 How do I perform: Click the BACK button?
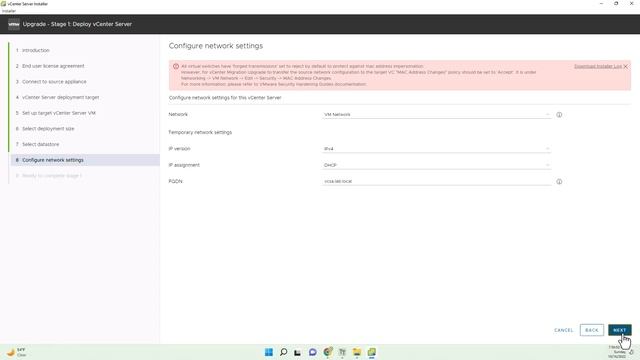point(592,330)
